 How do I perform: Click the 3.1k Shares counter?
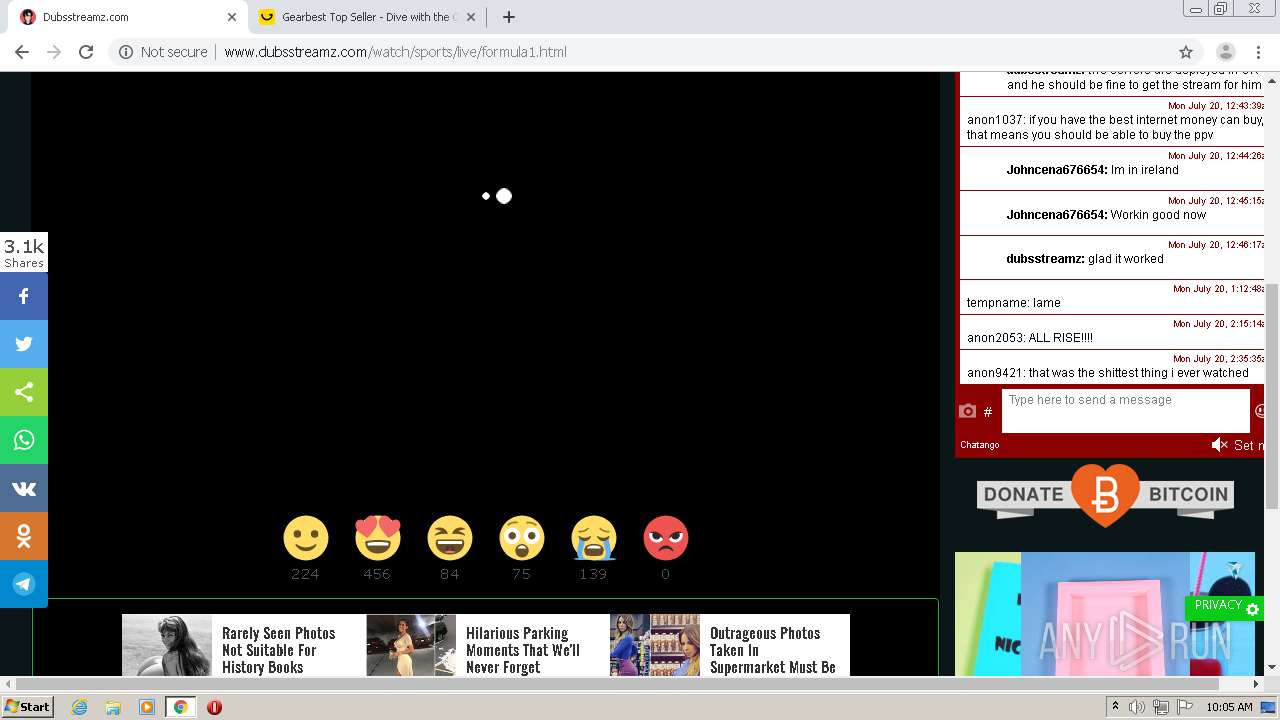[x=24, y=252]
